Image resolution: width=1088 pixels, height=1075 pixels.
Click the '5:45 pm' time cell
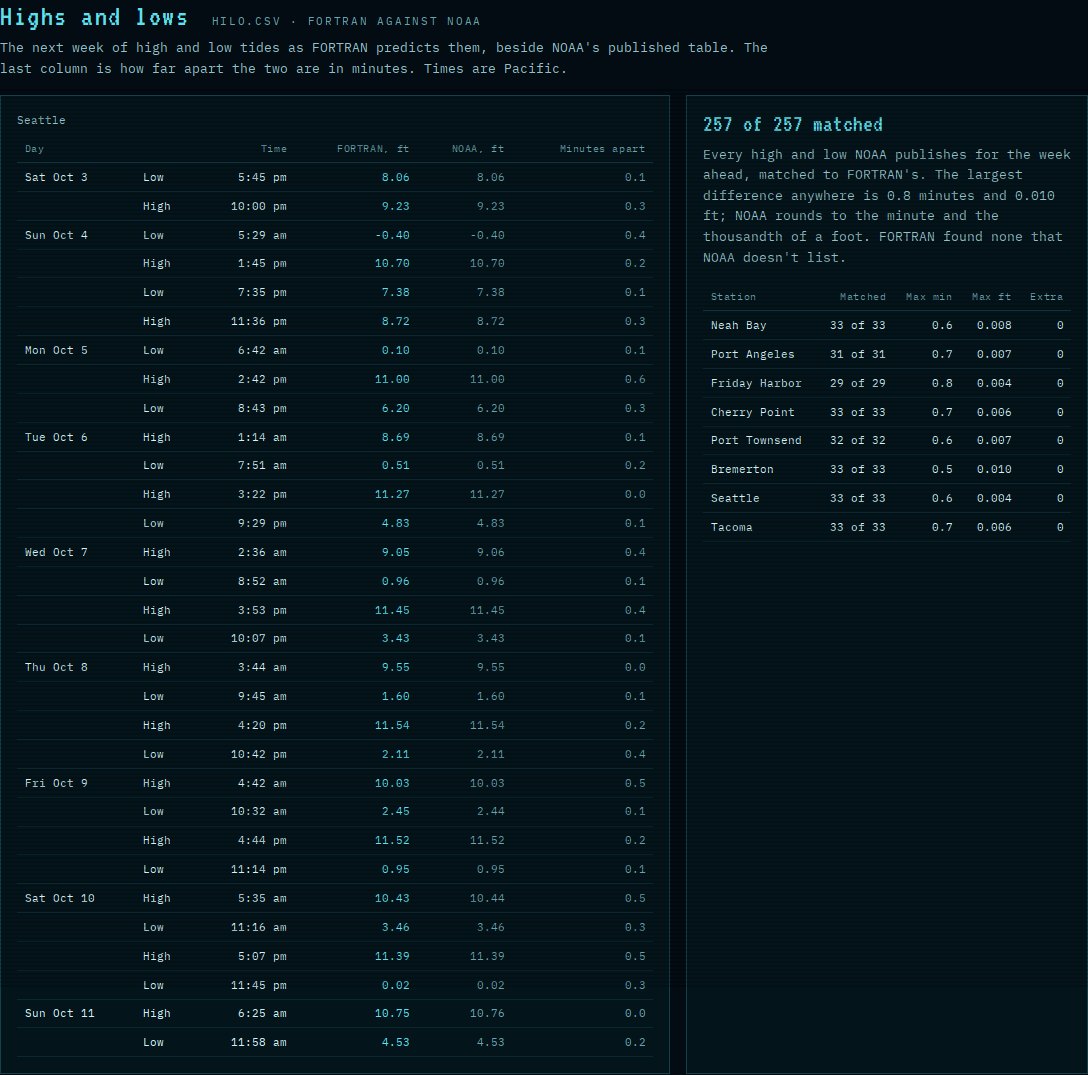pyautogui.click(x=262, y=177)
